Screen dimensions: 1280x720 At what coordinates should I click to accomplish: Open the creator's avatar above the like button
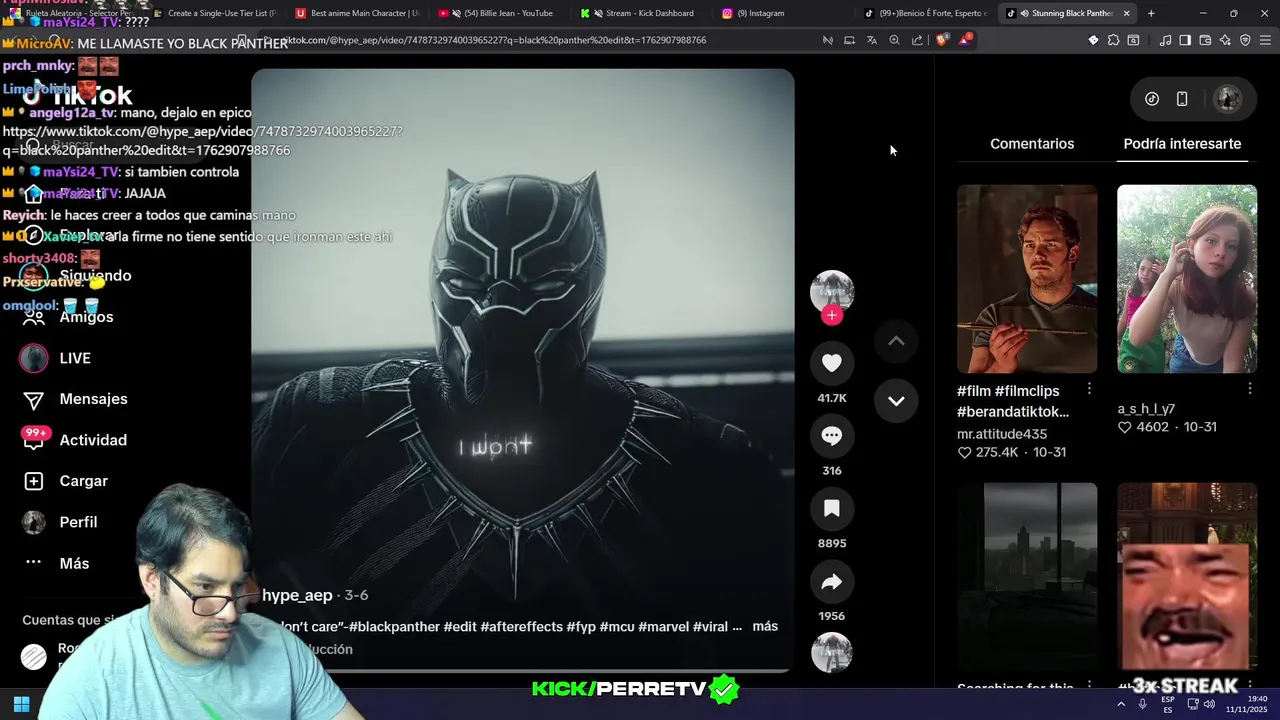pyautogui.click(x=832, y=292)
